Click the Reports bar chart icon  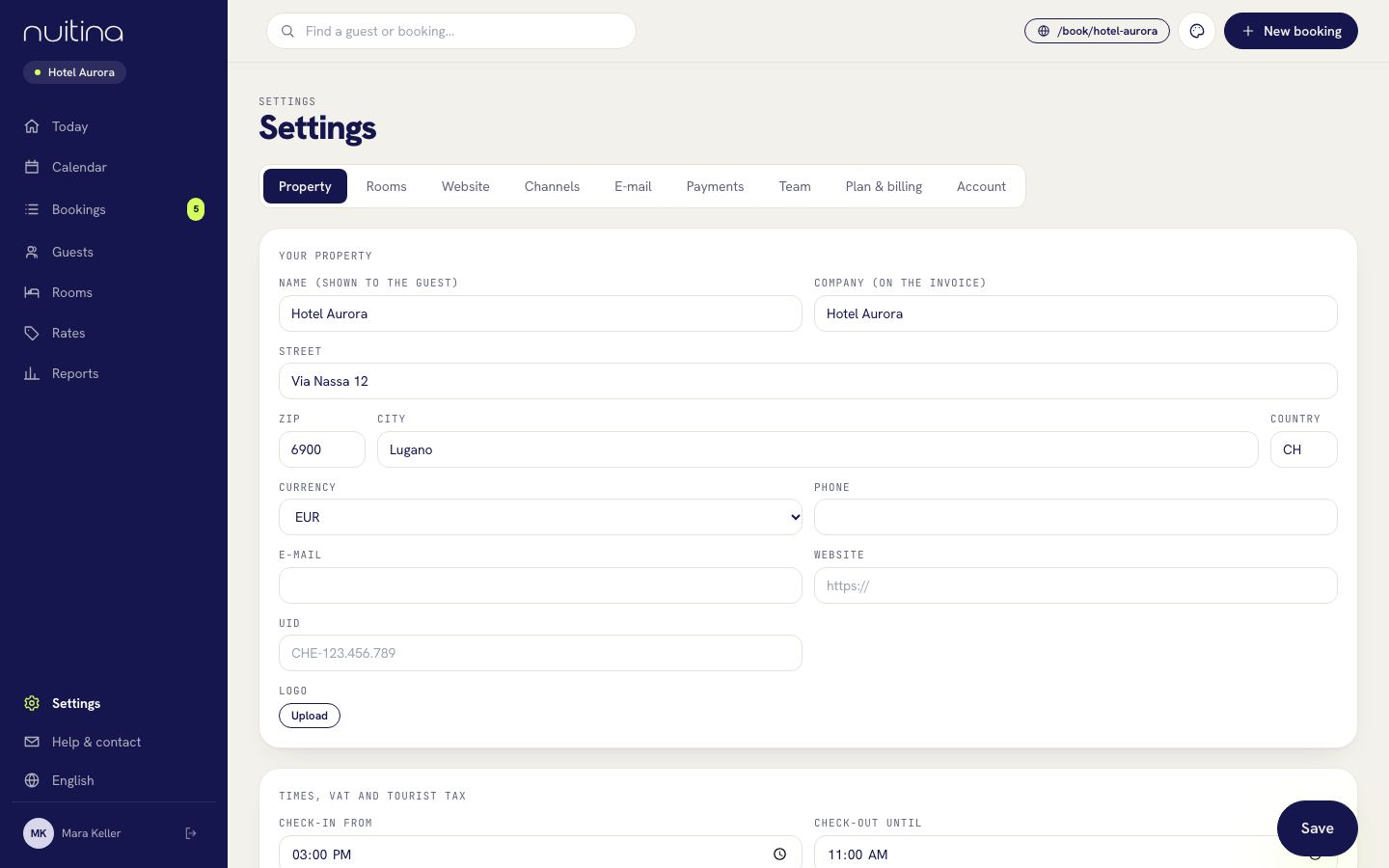(32, 373)
